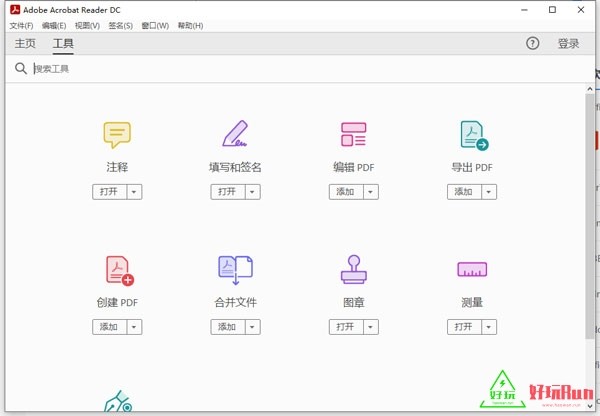Open the 窗口(W) menu
The height and width of the screenshot is (416, 600).
pyautogui.click(x=155, y=26)
